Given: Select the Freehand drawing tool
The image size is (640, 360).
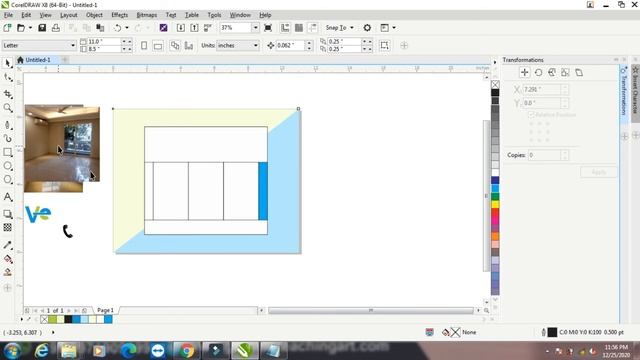Looking at the screenshot, I should pos(8,124).
